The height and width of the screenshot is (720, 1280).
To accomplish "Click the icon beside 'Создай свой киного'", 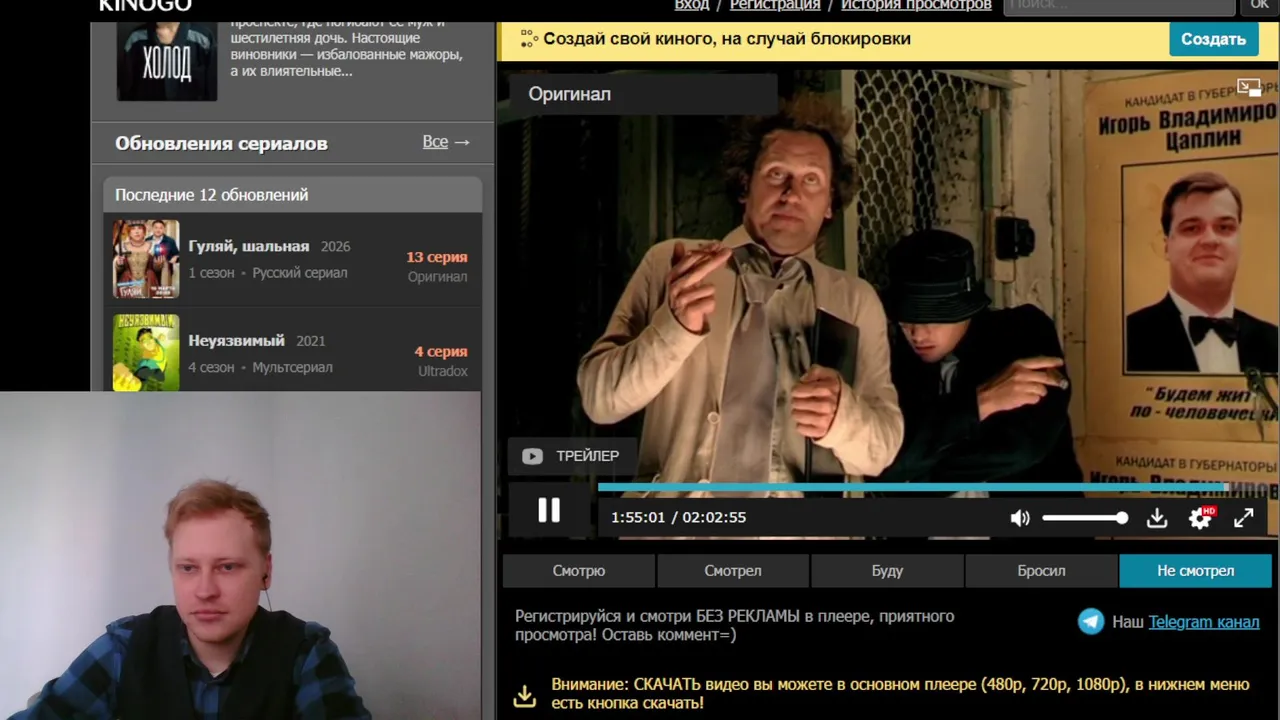I will (529, 39).
